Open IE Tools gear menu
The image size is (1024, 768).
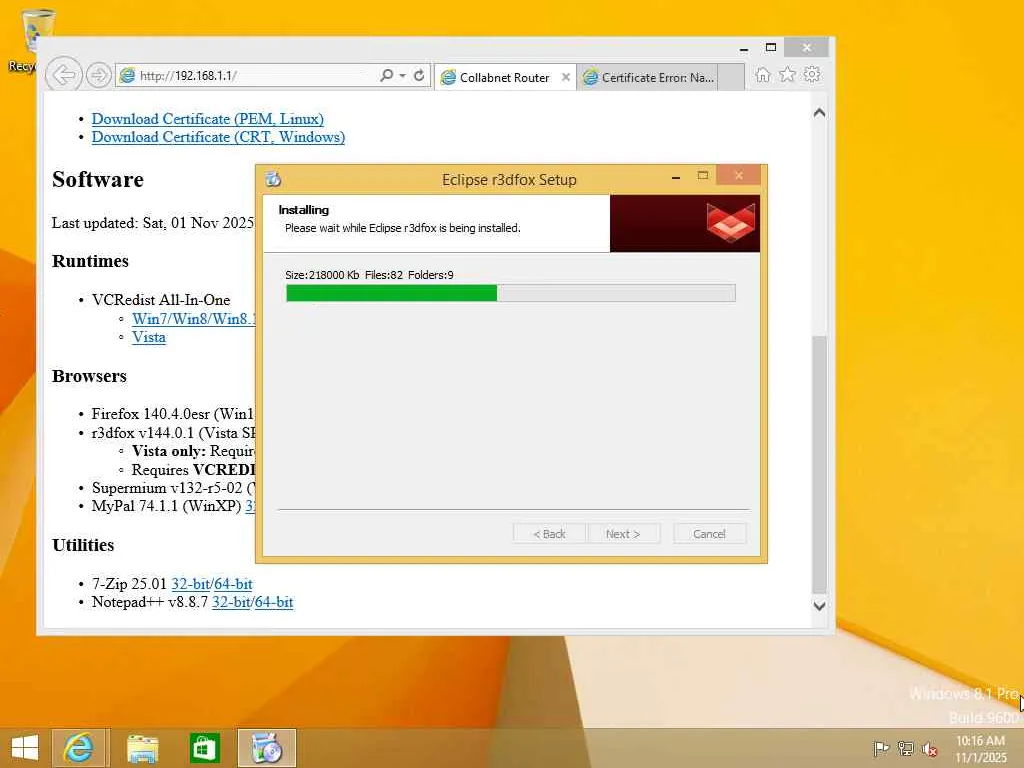click(x=812, y=74)
